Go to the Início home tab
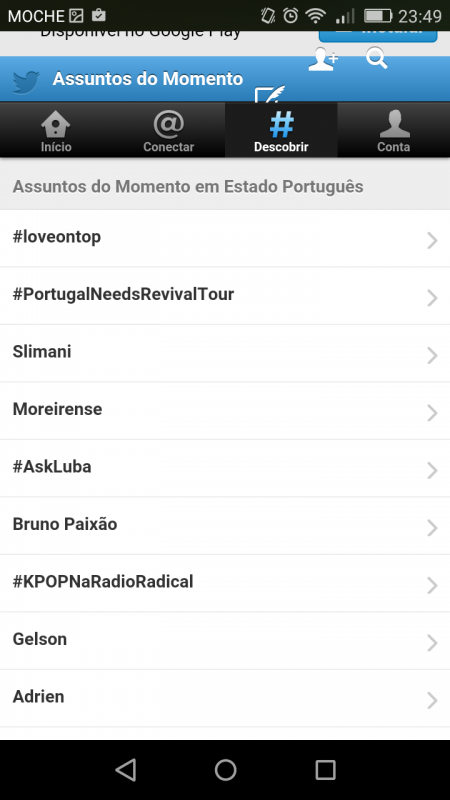 pos(56,130)
